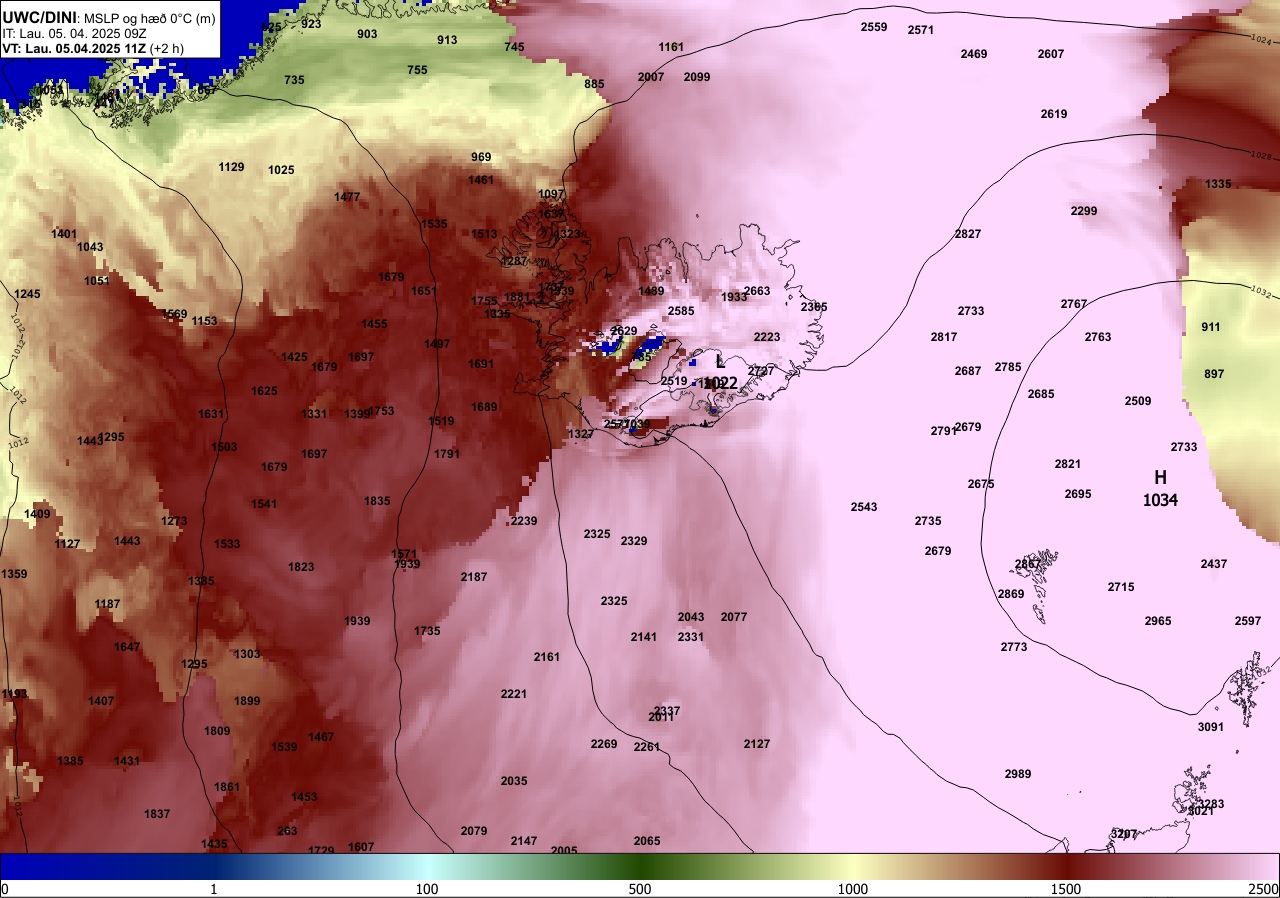
Task: Click the height value 755
Action: coord(417,70)
